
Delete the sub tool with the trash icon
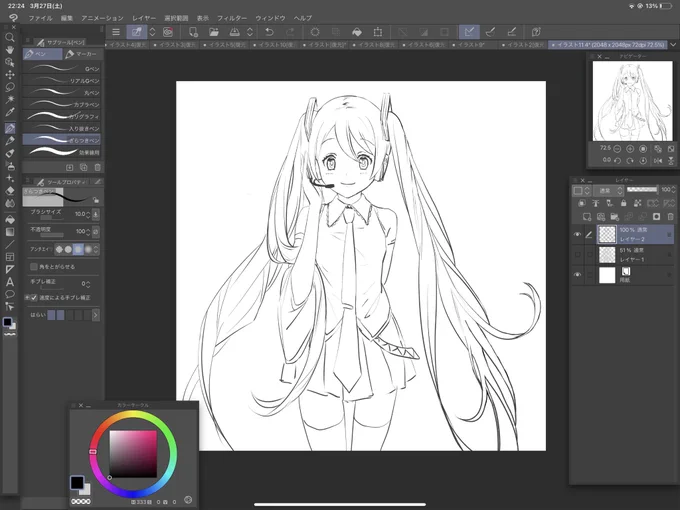pos(98,167)
